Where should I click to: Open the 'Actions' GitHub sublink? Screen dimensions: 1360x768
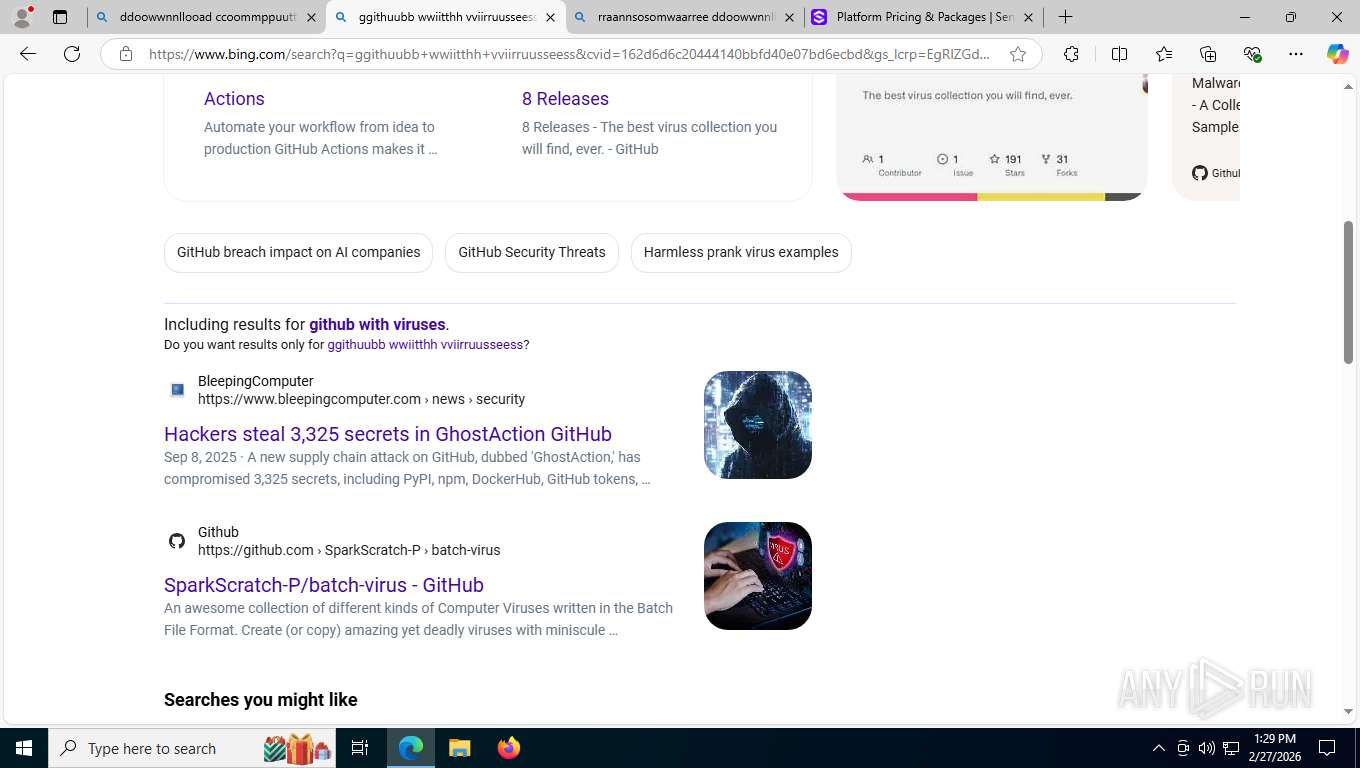234,98
